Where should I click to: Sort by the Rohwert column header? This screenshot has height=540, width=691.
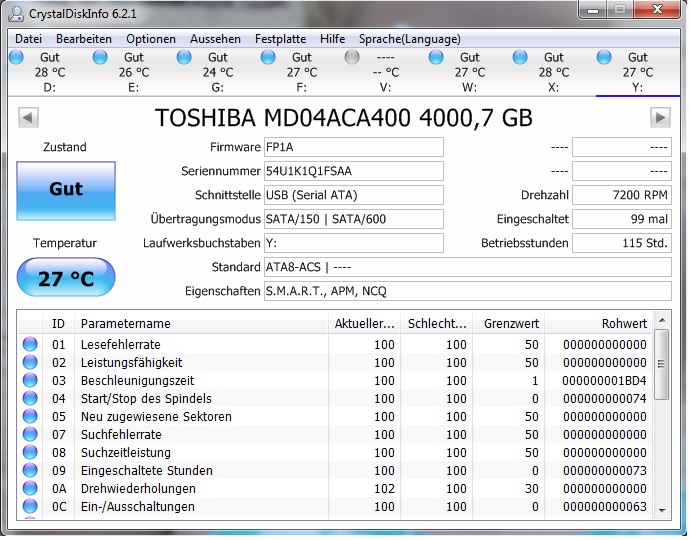tap(599, 324)
